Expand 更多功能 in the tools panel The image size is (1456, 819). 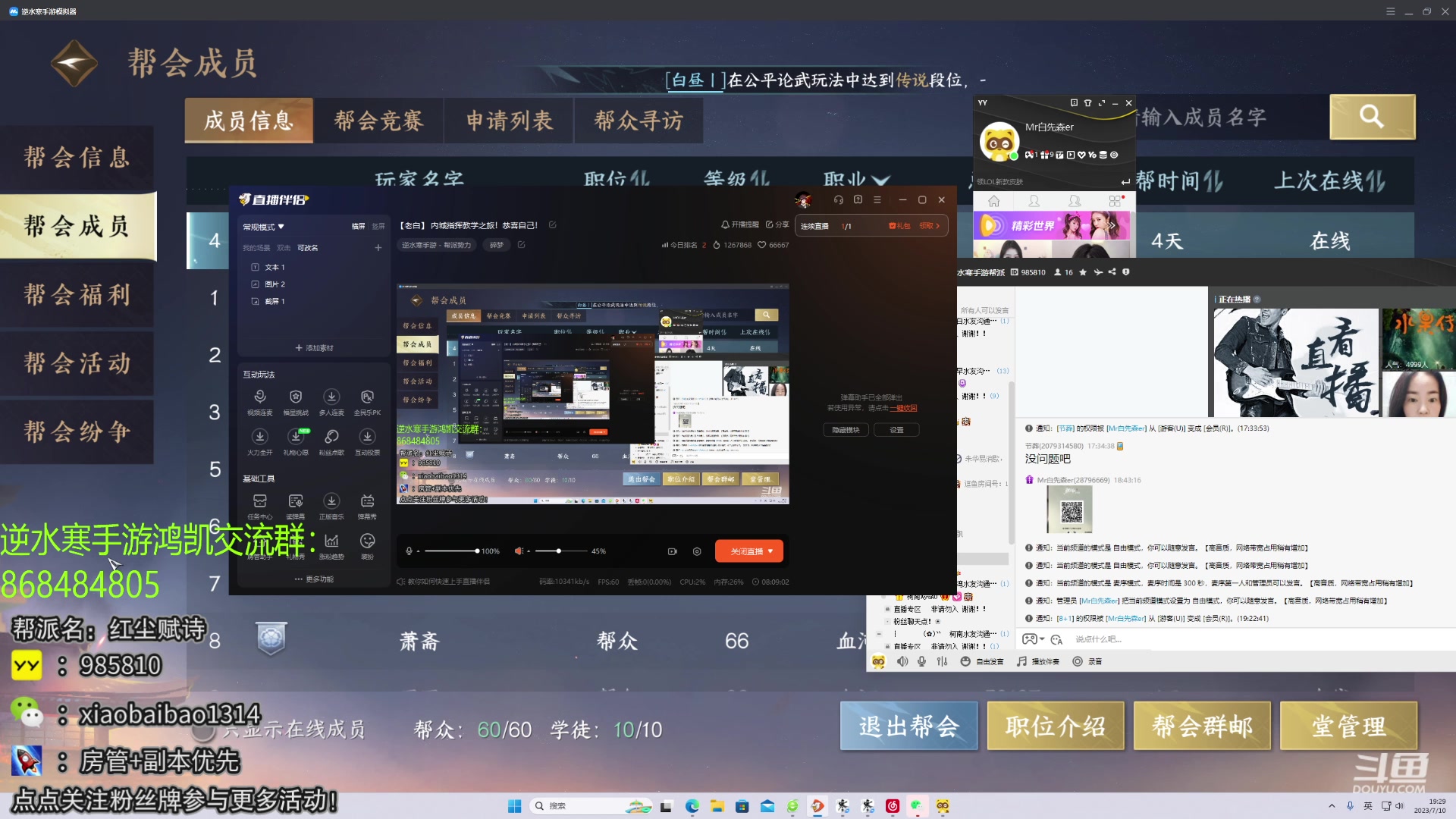coord(314,579)
